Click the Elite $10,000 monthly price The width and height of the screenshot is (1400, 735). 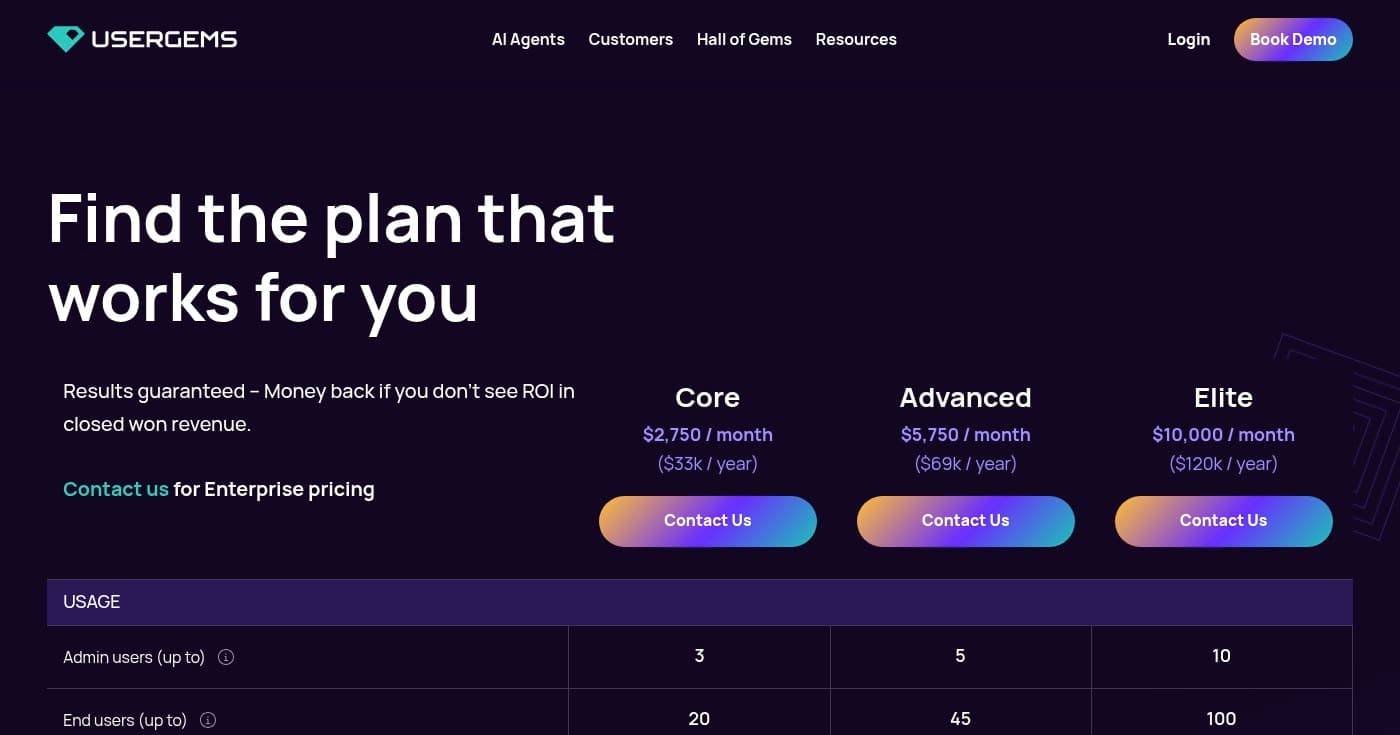pyautogui.click(x=1223, y=434)
